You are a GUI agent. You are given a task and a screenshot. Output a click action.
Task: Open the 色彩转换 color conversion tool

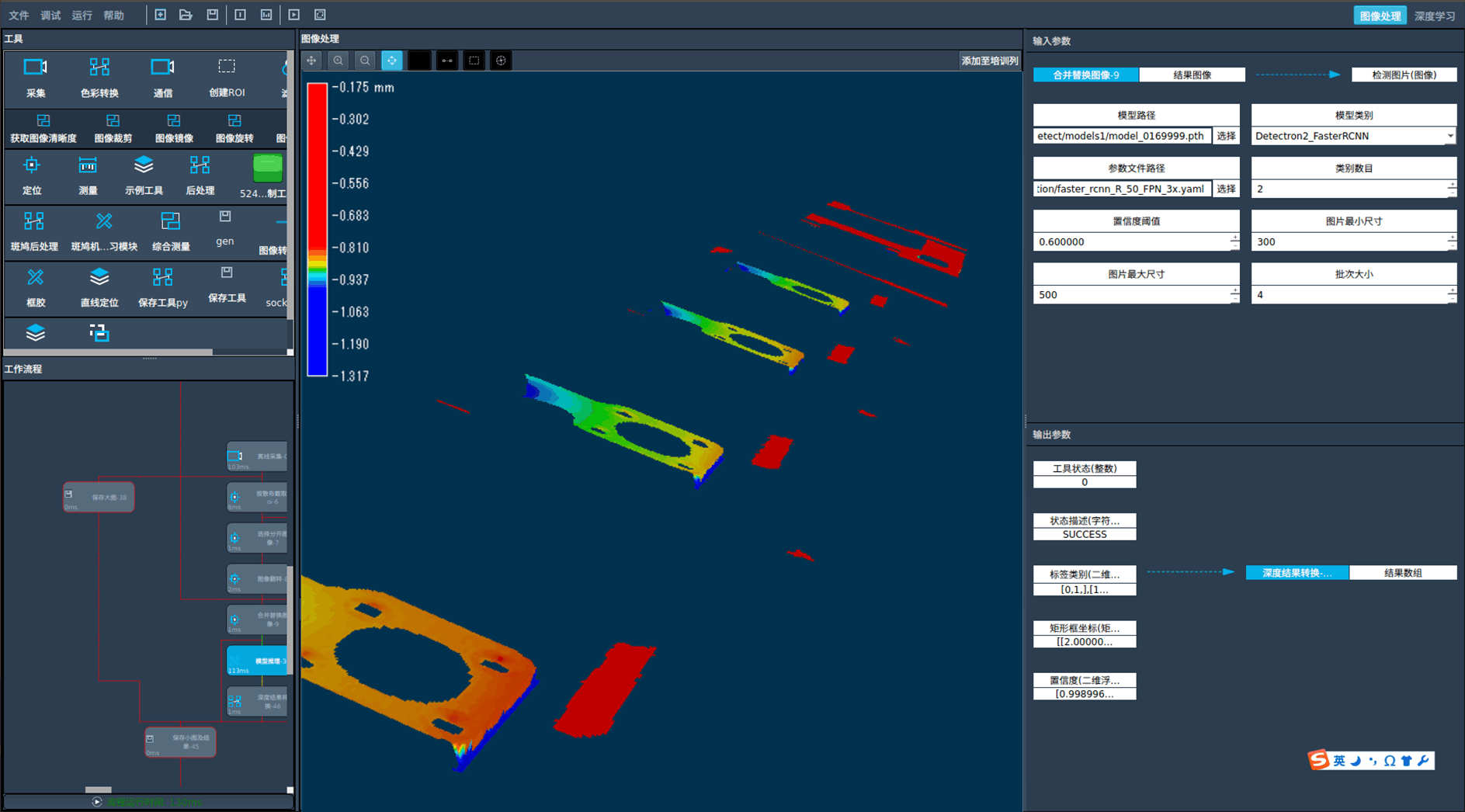[99, 77]
